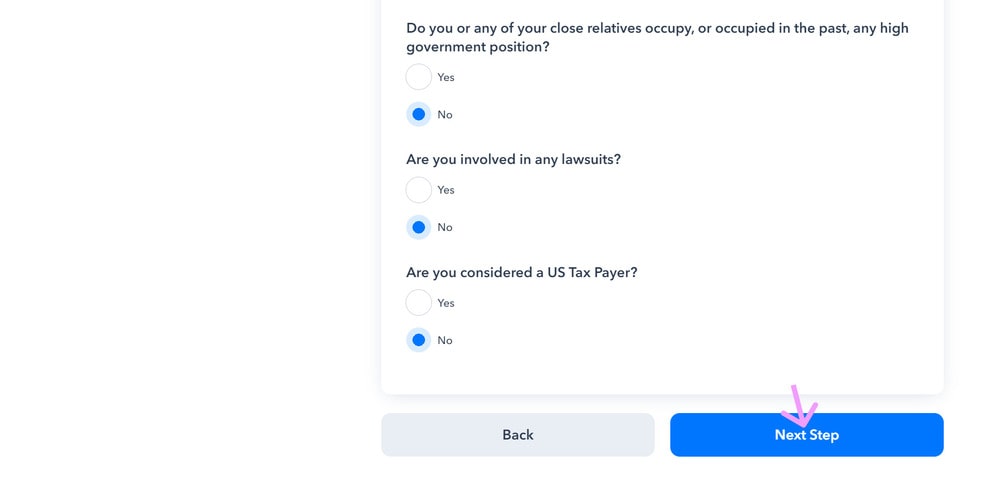Click 'No' label text under US Tax Payer question
The height and width of the screenshot is (480, 1000).
(445, 341)
